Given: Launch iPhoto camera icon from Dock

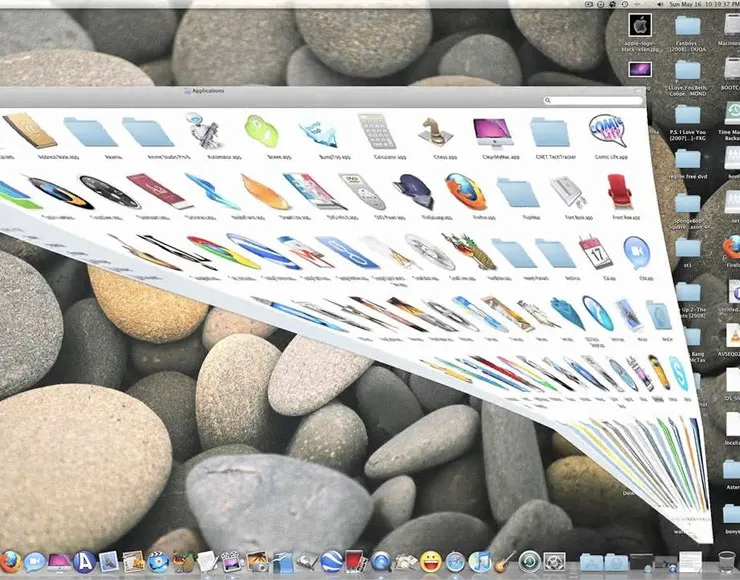Looking at the screenshot, I should (257, 562).
